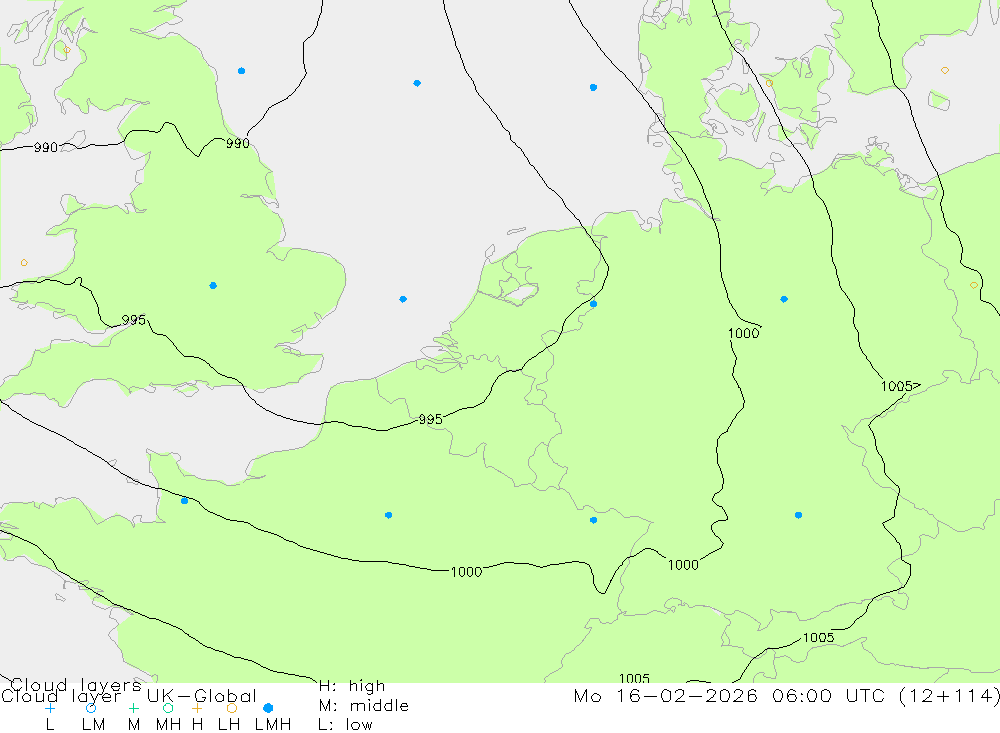1000x733 pixels.
Task: Click the orange plus symbol for H clouds
Action: pos(197,708)
